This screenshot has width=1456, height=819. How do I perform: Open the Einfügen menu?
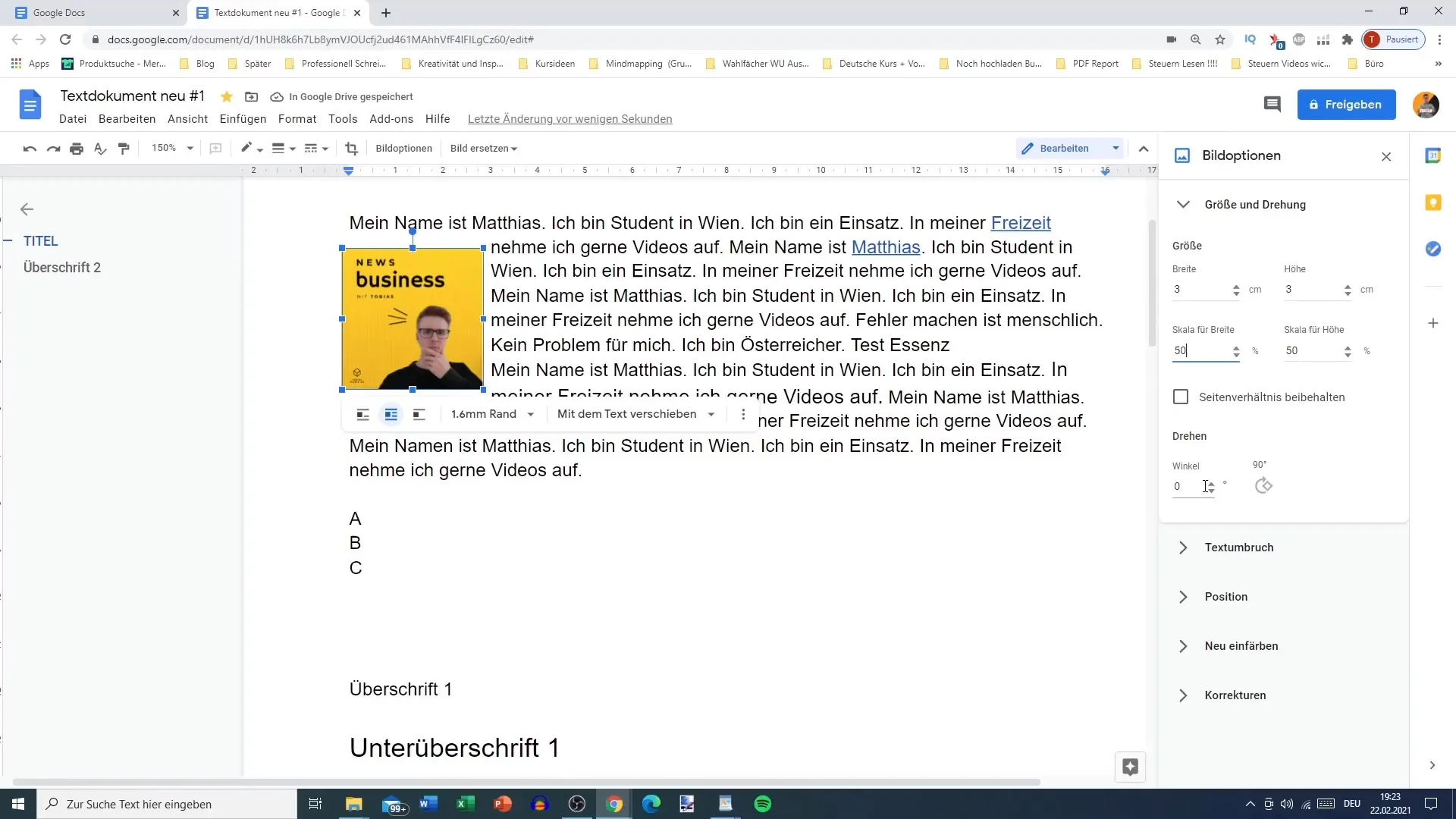click(242, 119)
